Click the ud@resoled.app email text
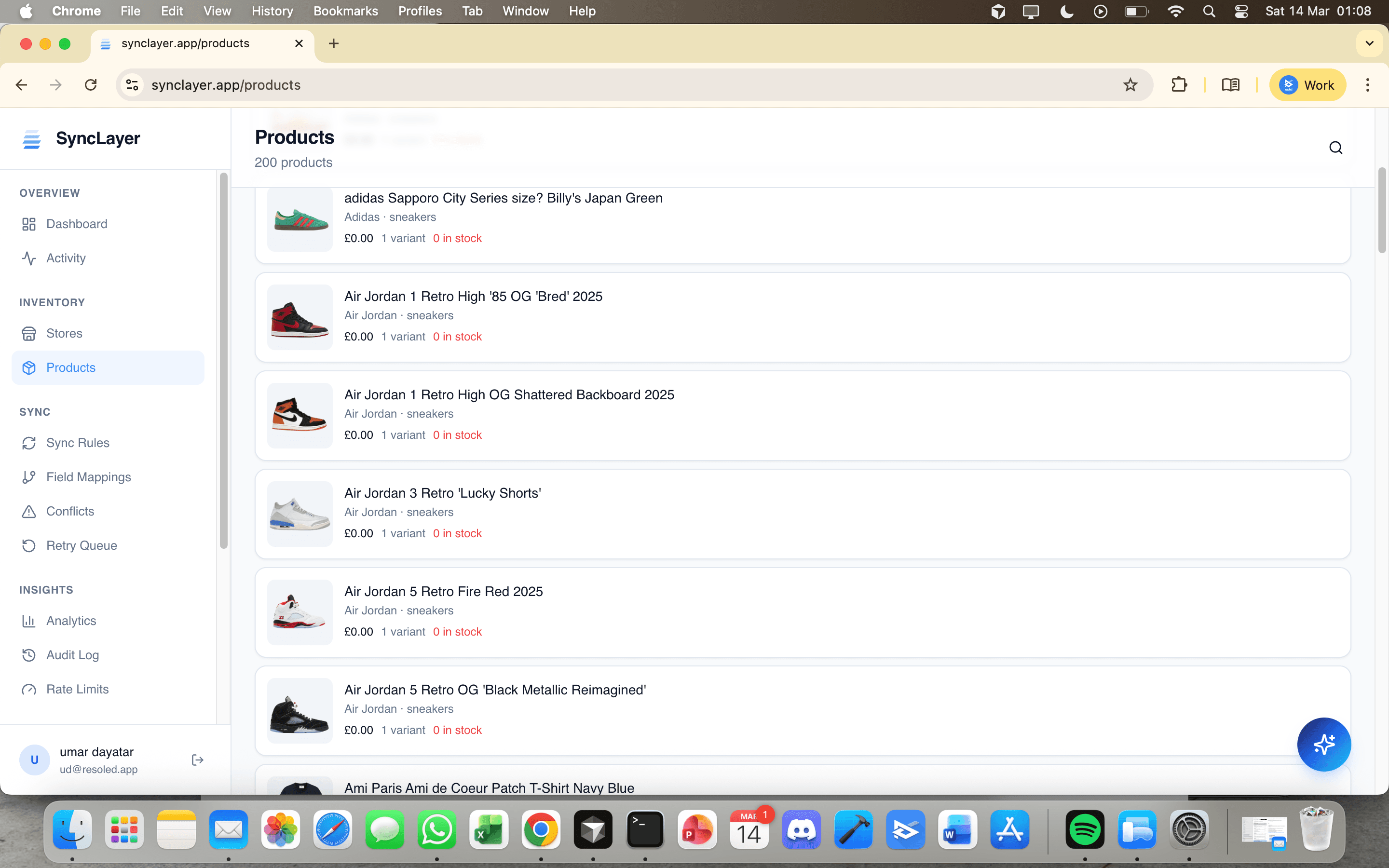The width and height of the screenshot is (1389, 868). coord(99,769)
